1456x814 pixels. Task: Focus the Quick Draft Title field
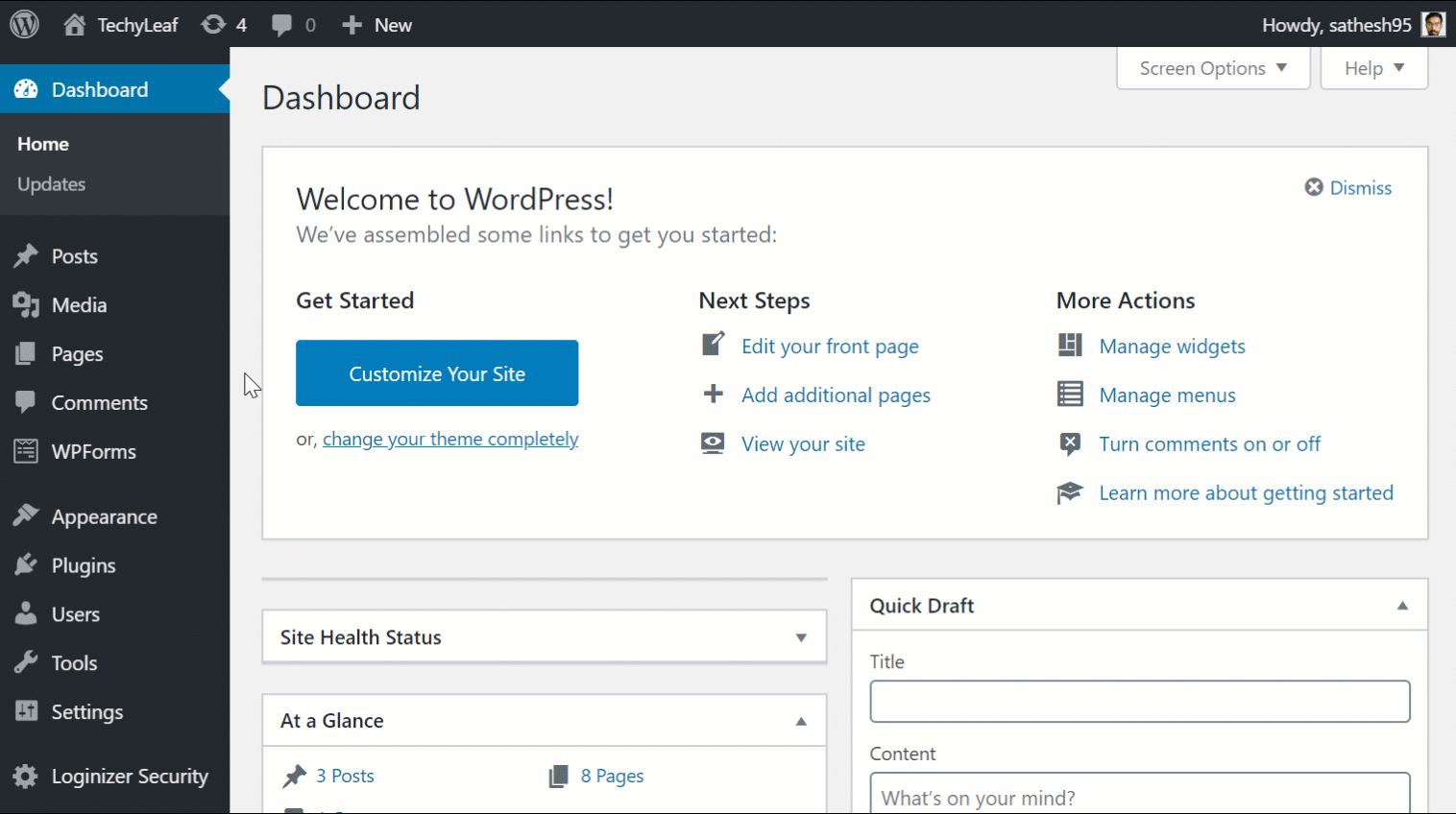point(1140,702)
